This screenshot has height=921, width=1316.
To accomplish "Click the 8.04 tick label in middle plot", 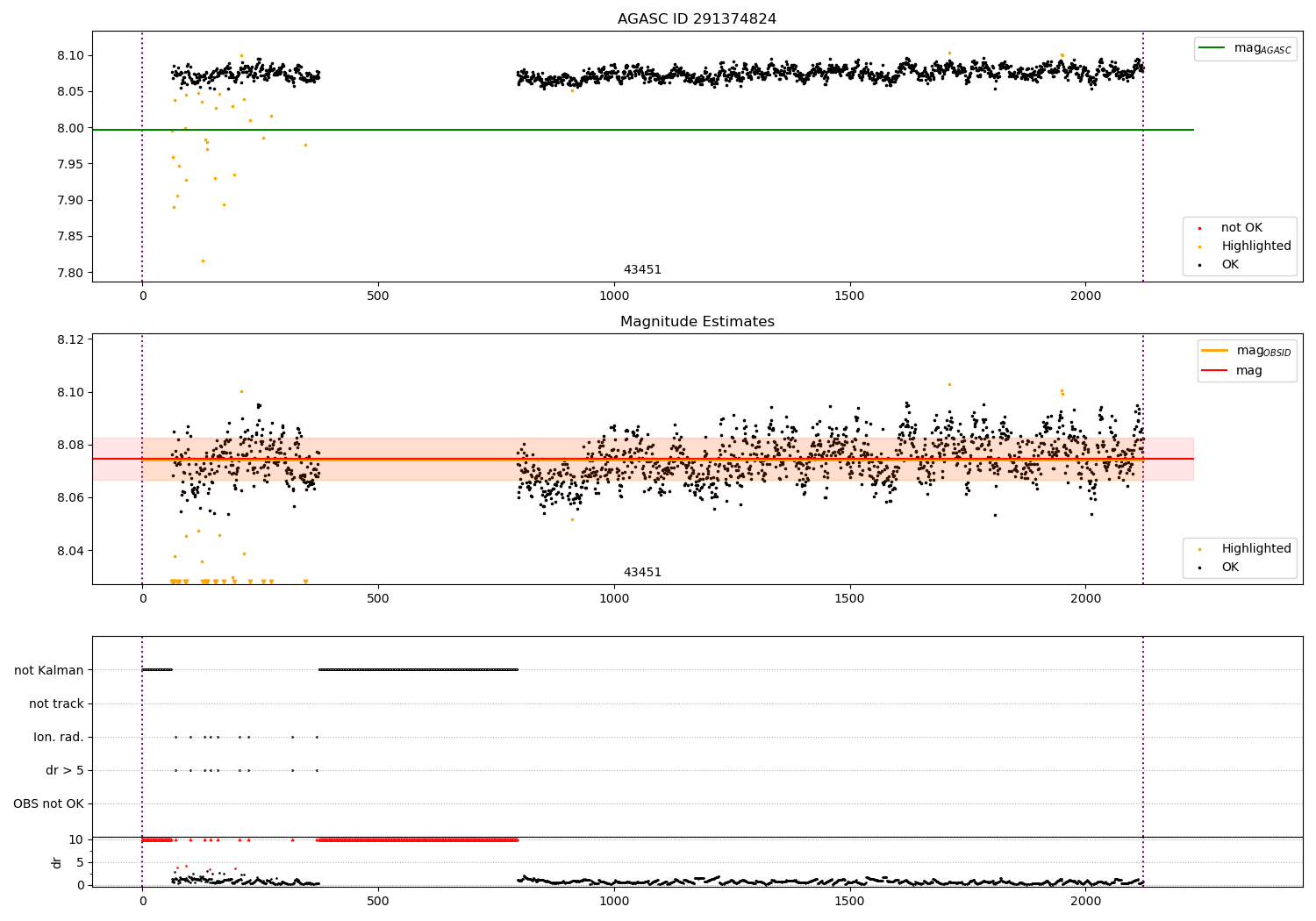I will click(x=71, y=551).
